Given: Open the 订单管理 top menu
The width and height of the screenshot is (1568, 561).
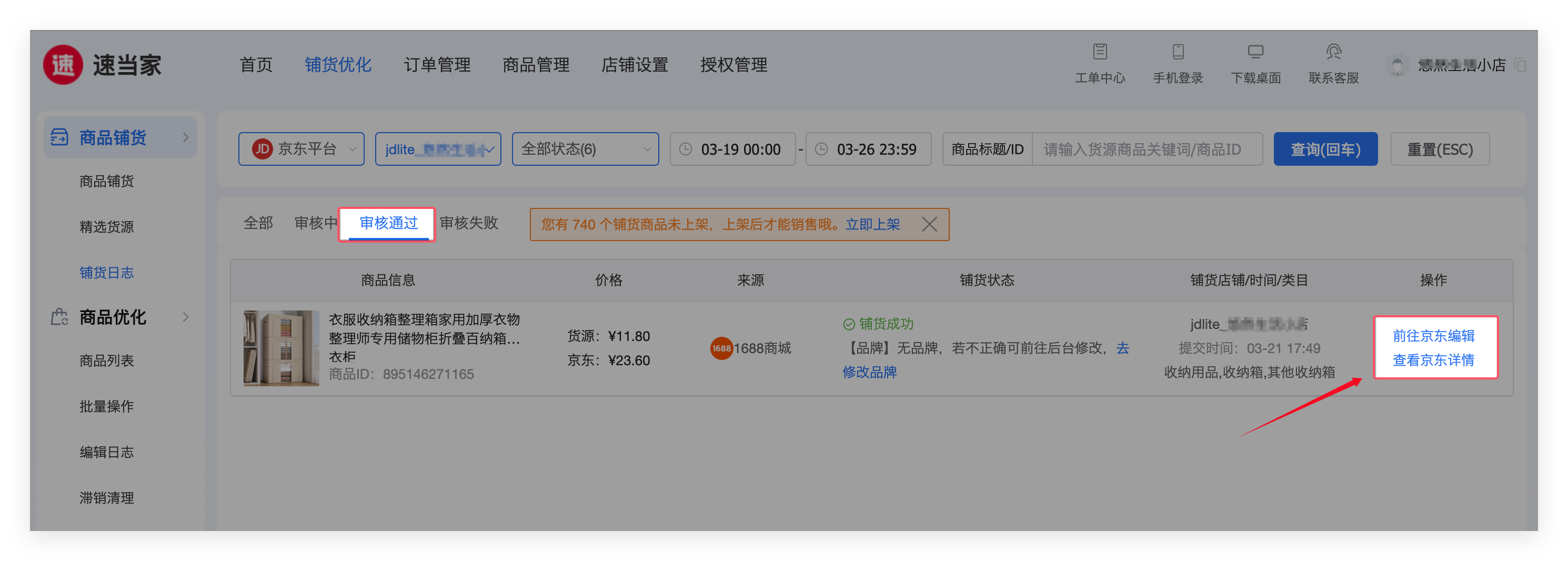Looking at the screenshot, I should [x=436, y=65].
